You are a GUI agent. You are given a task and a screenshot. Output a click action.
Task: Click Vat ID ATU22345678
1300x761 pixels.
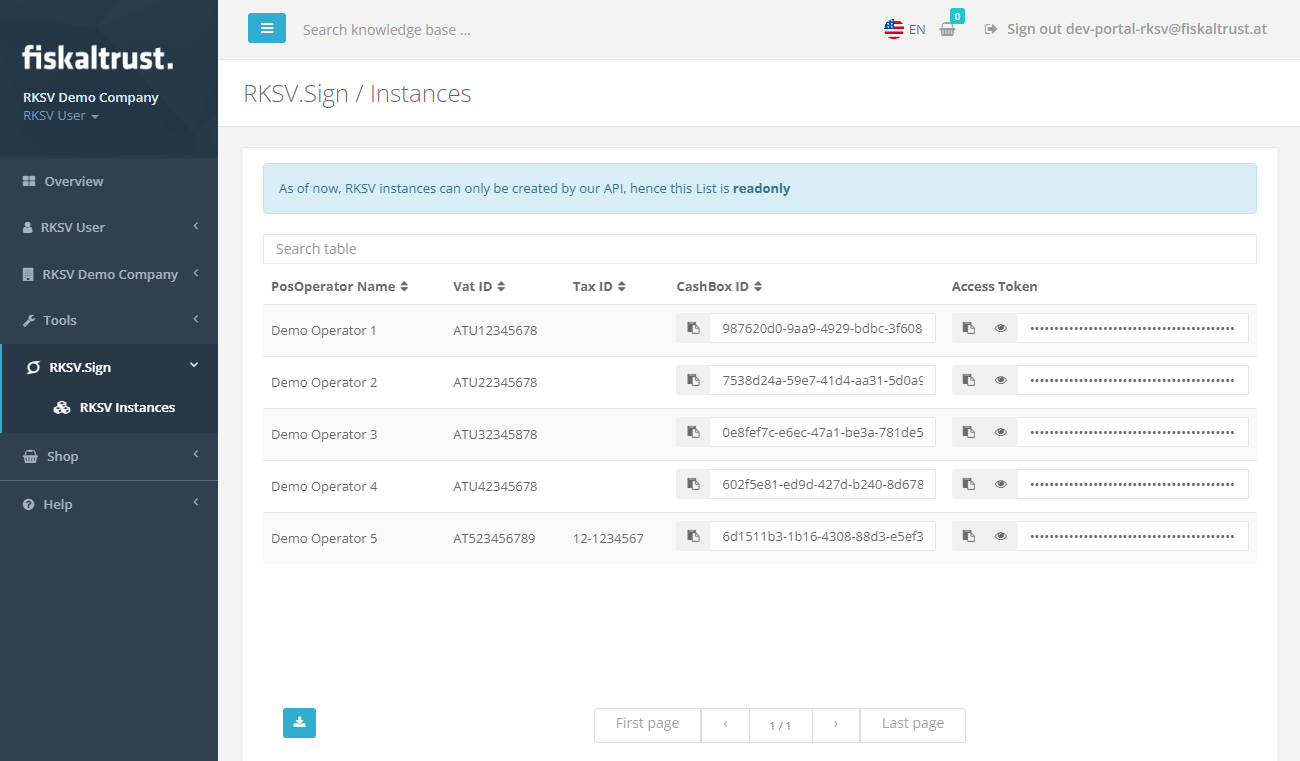pos(495,382)
